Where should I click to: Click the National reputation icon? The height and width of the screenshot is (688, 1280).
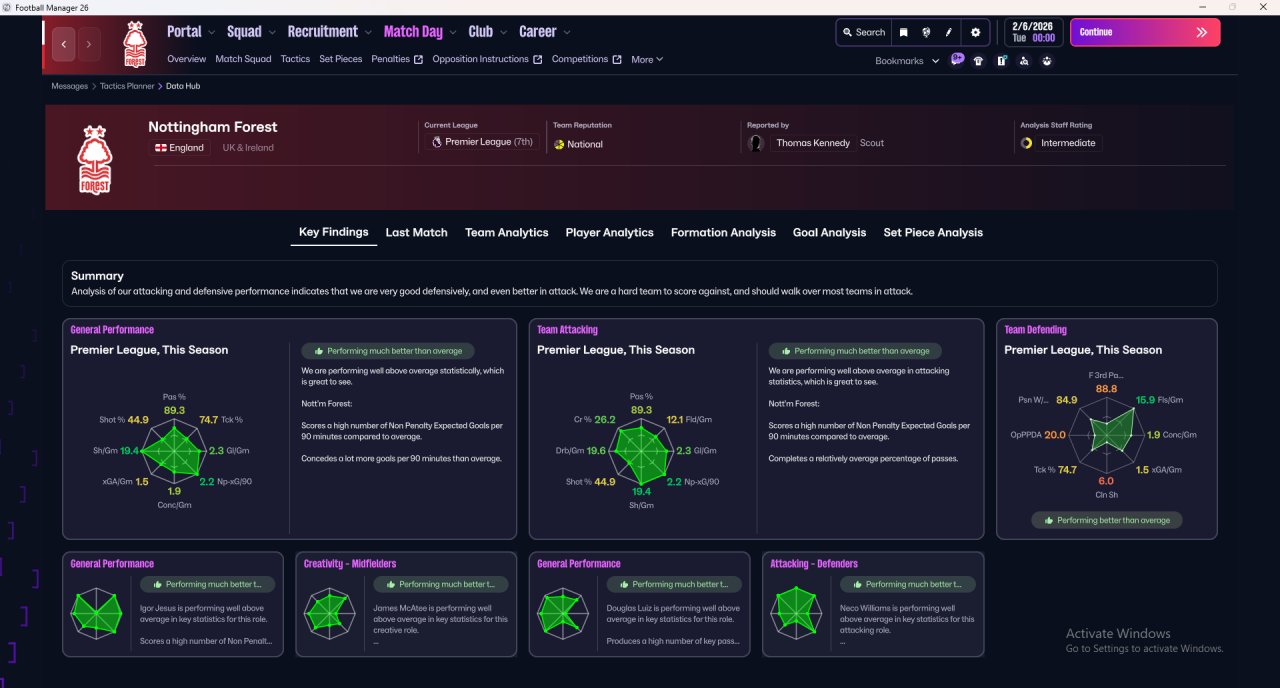559,144
